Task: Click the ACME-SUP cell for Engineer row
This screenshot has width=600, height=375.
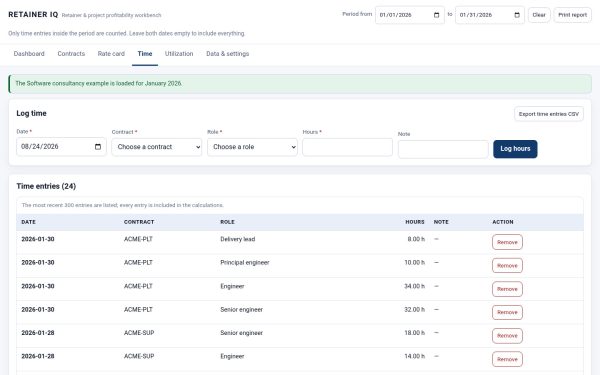Action: tap(139, 356)
